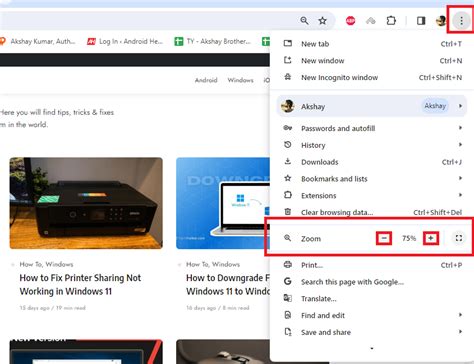Open the printer article thumbnail image
Image resolution: width=474 pixels, height=364 pixels.
(86, 203)
